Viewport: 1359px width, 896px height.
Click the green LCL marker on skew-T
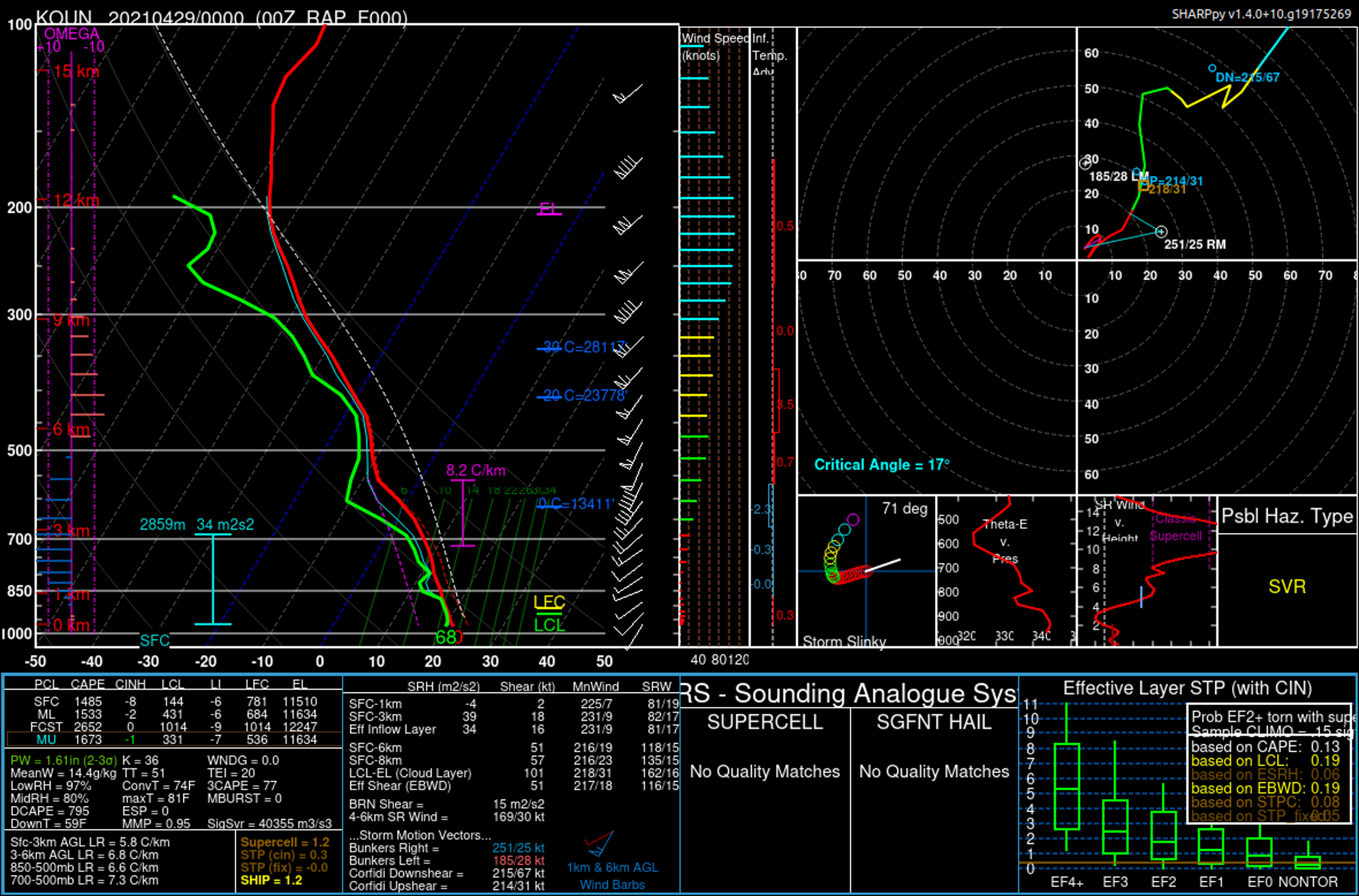point(549,624)
